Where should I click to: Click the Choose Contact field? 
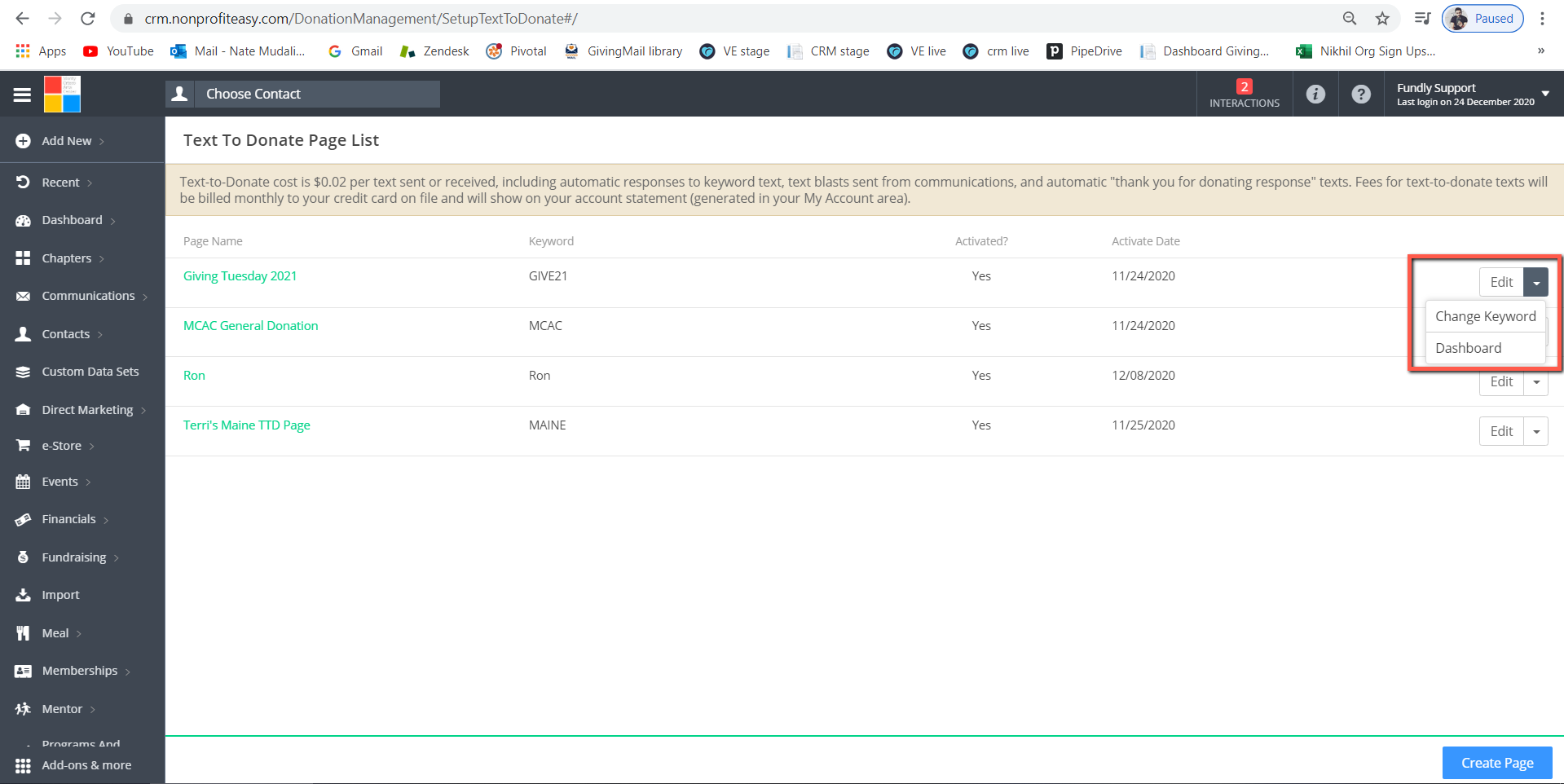coord(316,94)
